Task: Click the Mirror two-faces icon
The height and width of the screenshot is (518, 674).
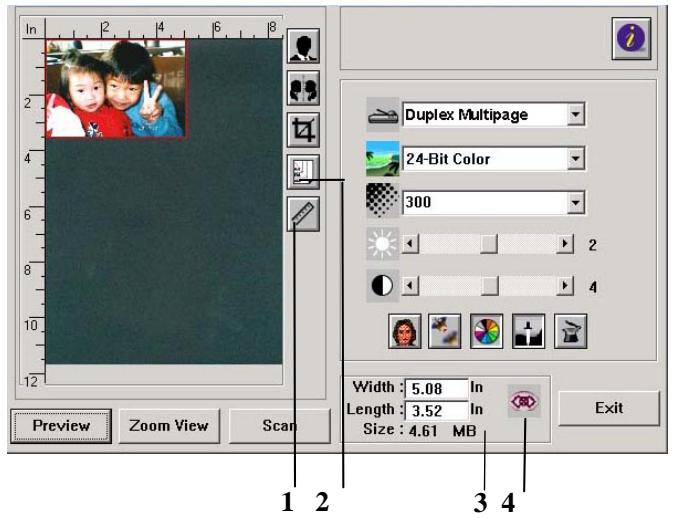Action: coord(303,88)
